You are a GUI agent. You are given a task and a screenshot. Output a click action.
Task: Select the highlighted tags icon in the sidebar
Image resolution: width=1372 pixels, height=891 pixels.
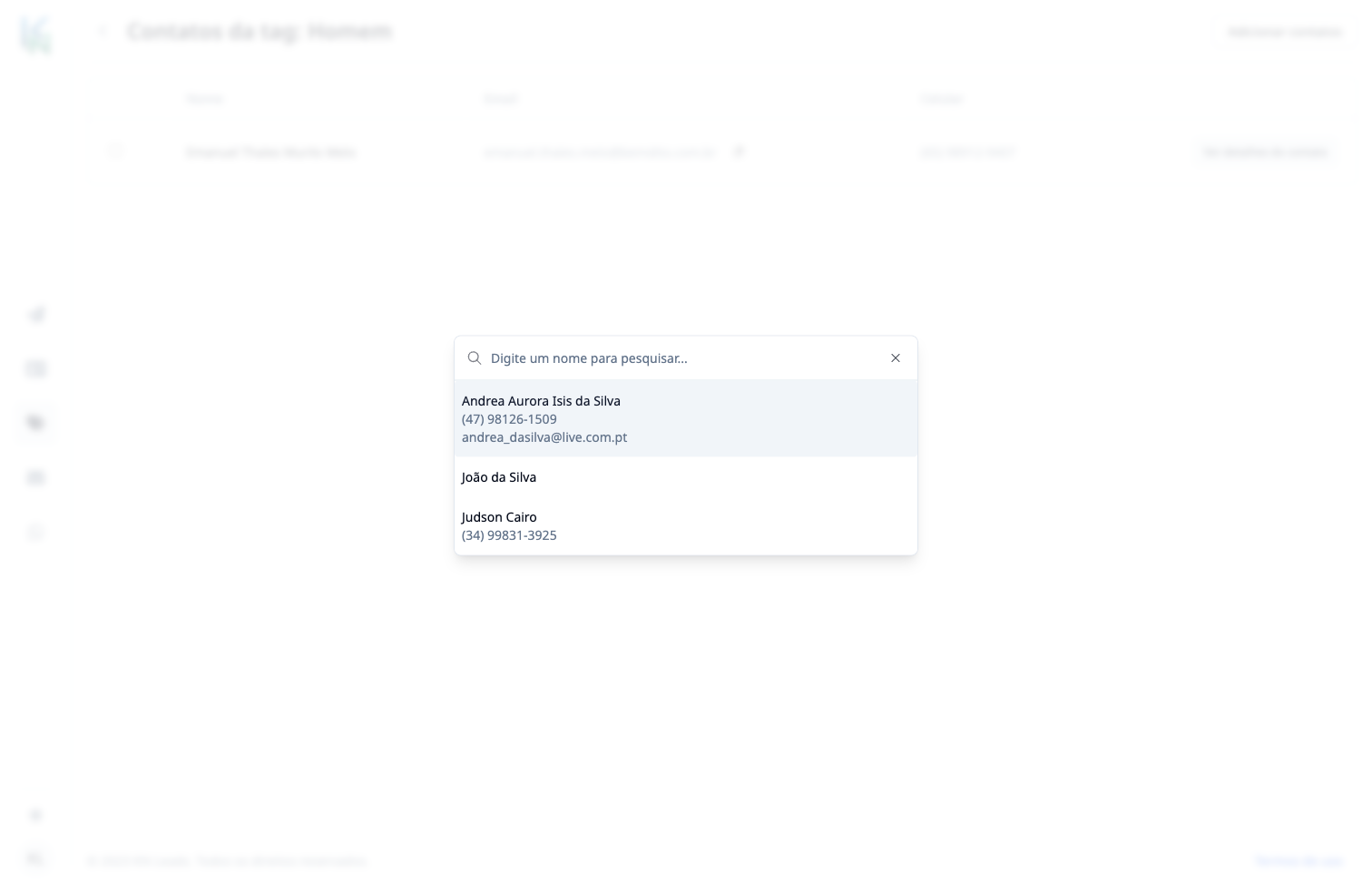(x=36, y=423)
